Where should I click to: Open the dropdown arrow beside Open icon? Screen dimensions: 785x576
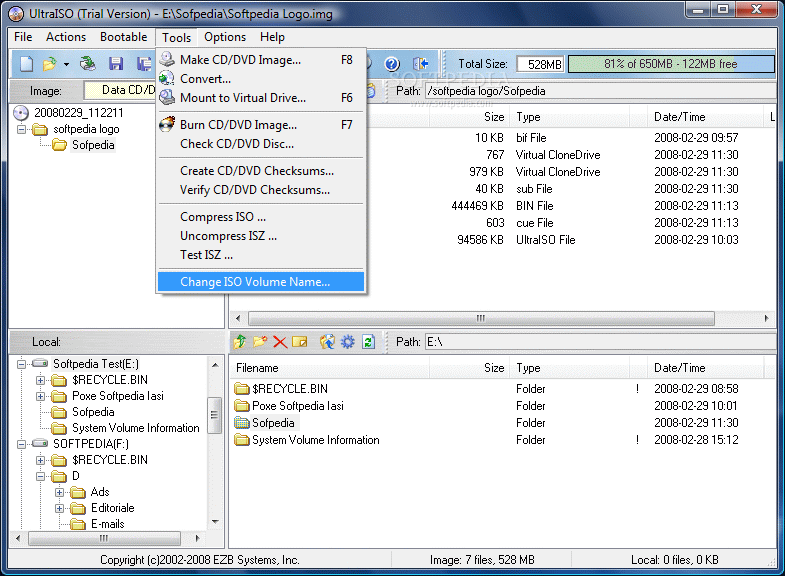tap(66, 64)
